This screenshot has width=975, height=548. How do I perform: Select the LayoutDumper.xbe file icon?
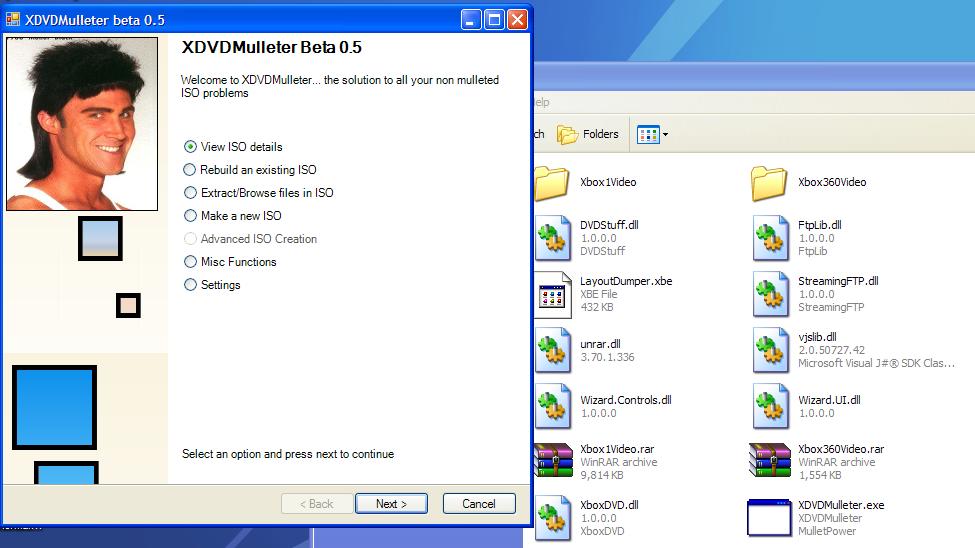[552, 294]
